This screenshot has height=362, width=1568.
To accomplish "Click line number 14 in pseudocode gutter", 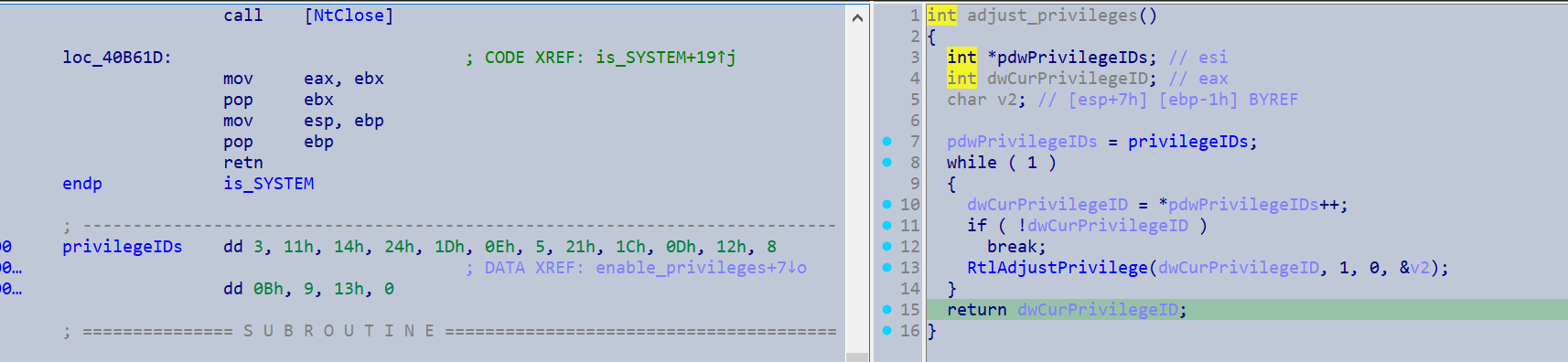I will [910, 289].
